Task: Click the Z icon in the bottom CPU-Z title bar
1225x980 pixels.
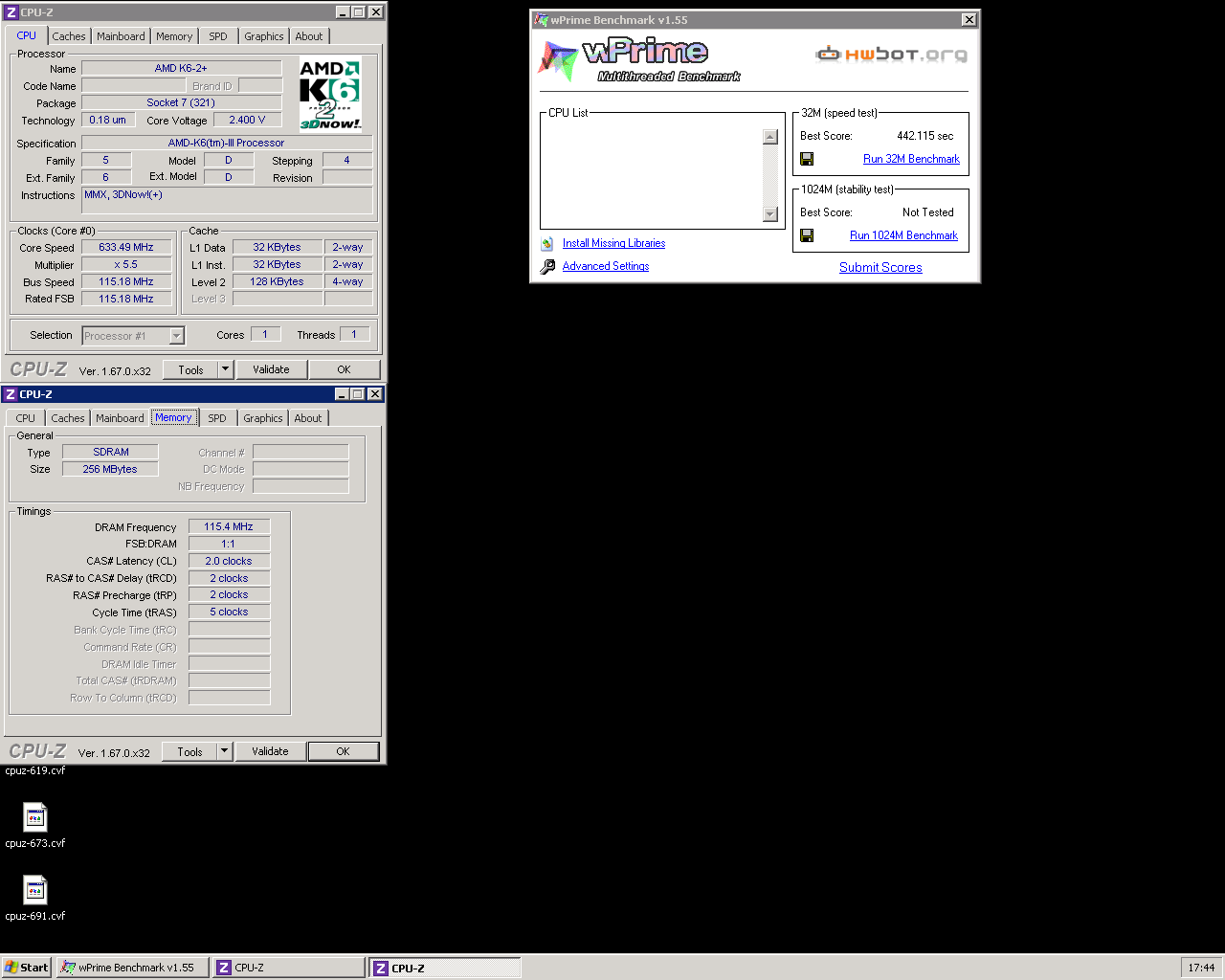Action: coord(11,394)
